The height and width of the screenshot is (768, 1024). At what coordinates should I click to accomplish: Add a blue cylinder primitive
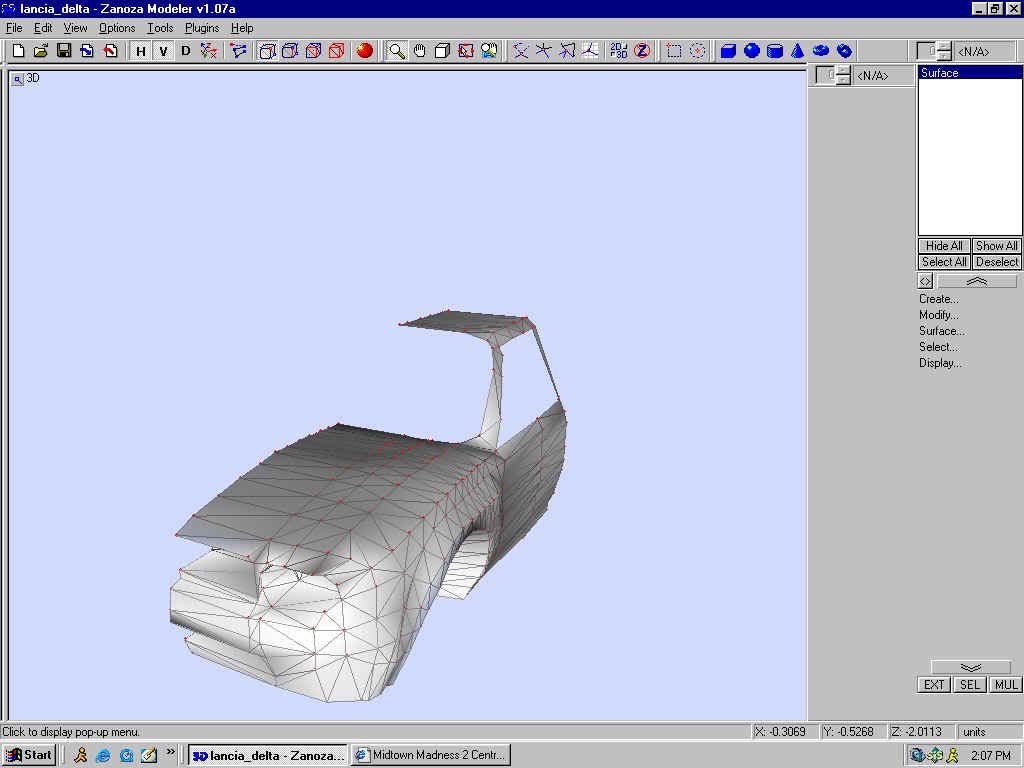774,51
